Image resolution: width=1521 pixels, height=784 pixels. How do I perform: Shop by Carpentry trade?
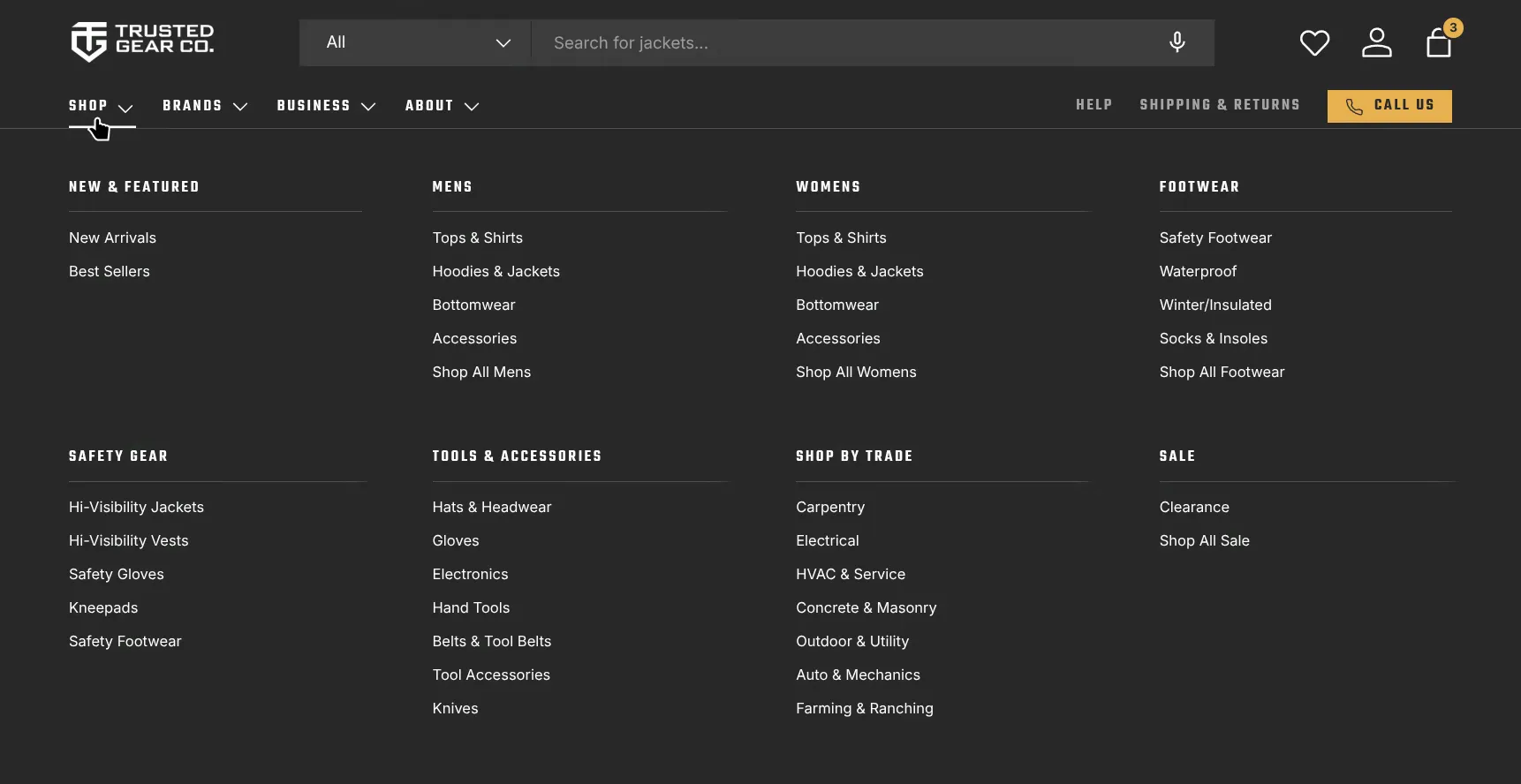pyautogui.click(x=830, y=507)
